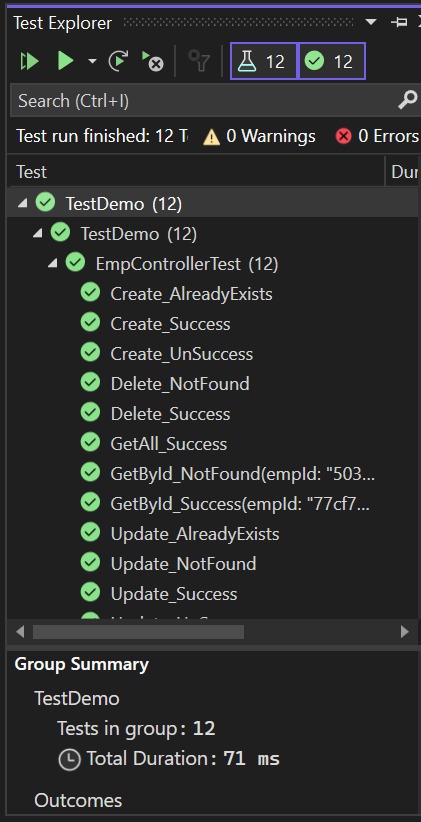
Task: Collapse the top-level TestDemo (12) node
Action: 22,203
